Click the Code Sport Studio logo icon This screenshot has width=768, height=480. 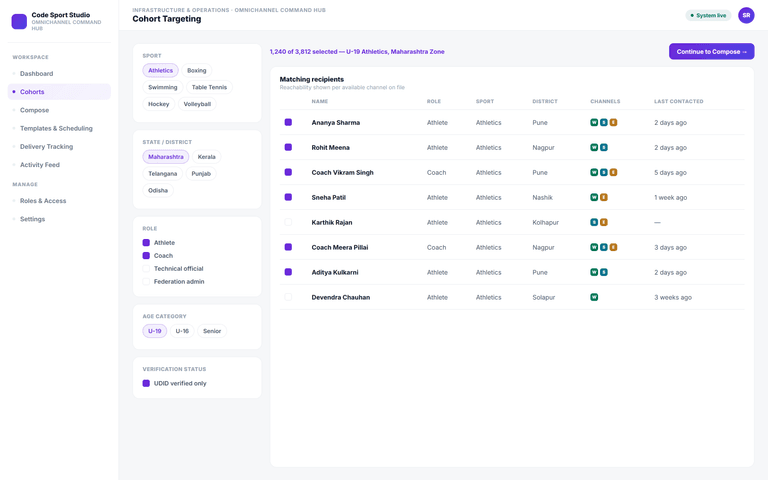click(19, 22)
